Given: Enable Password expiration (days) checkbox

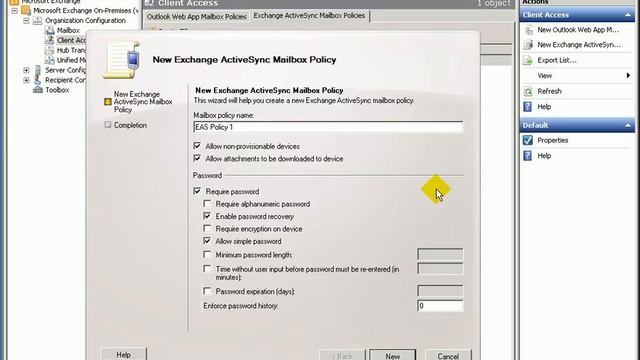Looking at the screenshot, I should point(207,291).
